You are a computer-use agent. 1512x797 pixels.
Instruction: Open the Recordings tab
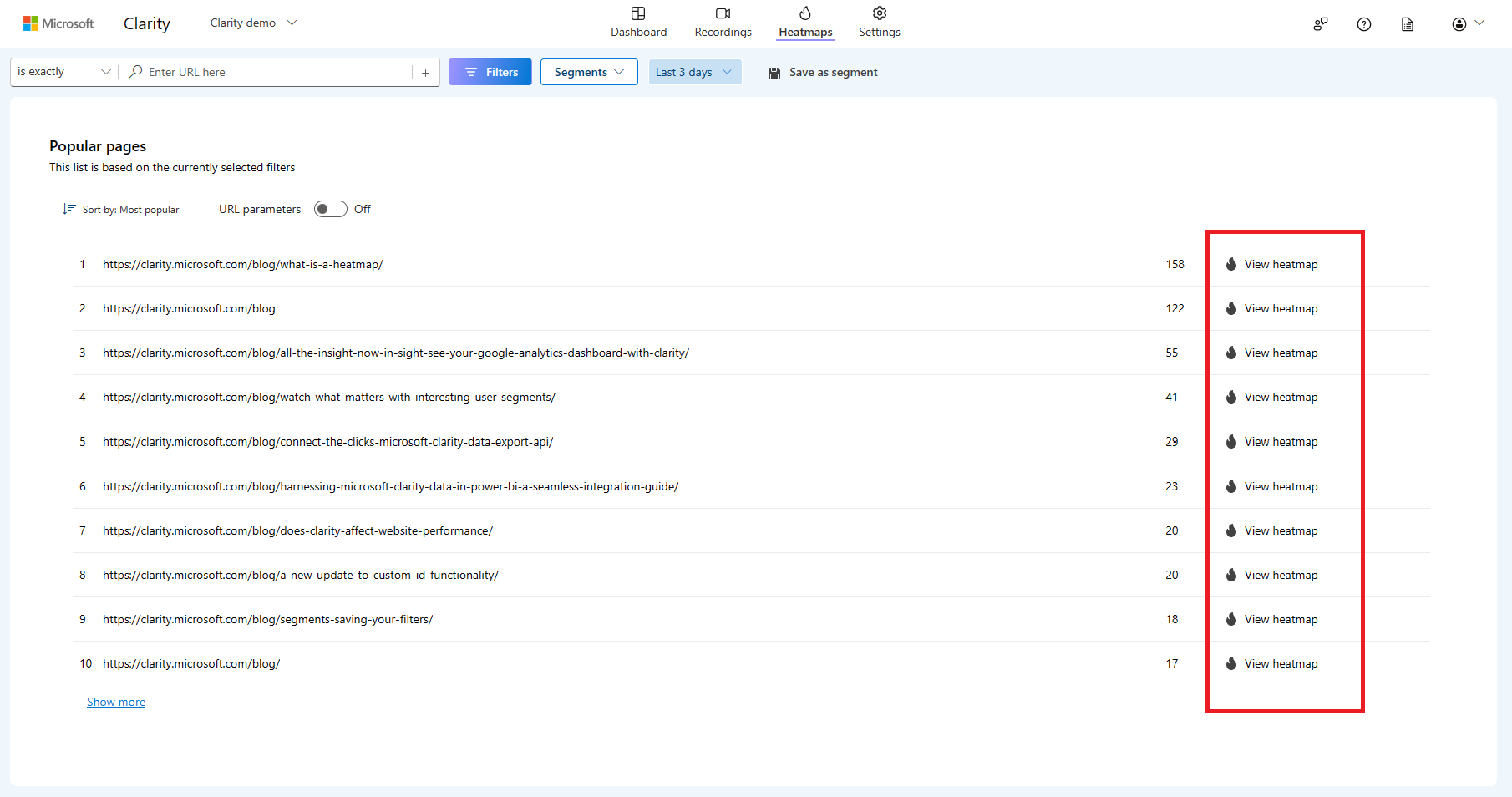click(x=723, y=23)
